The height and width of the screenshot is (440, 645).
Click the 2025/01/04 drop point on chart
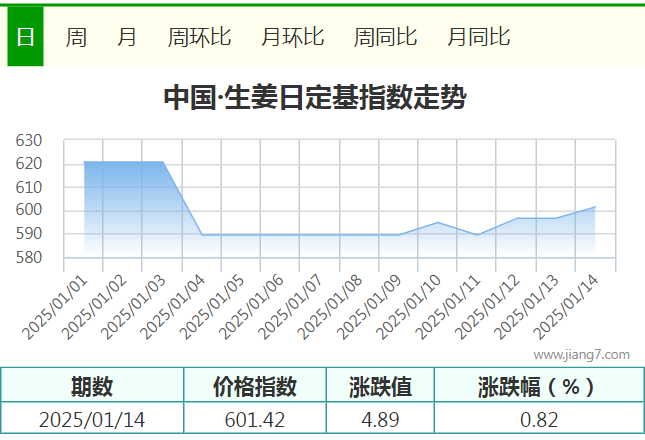[202, 235]
